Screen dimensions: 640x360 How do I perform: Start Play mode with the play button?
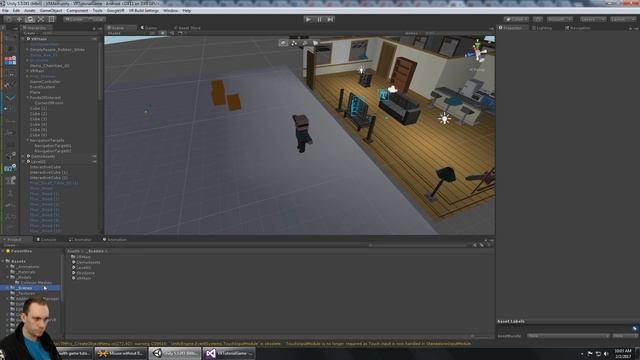click(309, 19)
